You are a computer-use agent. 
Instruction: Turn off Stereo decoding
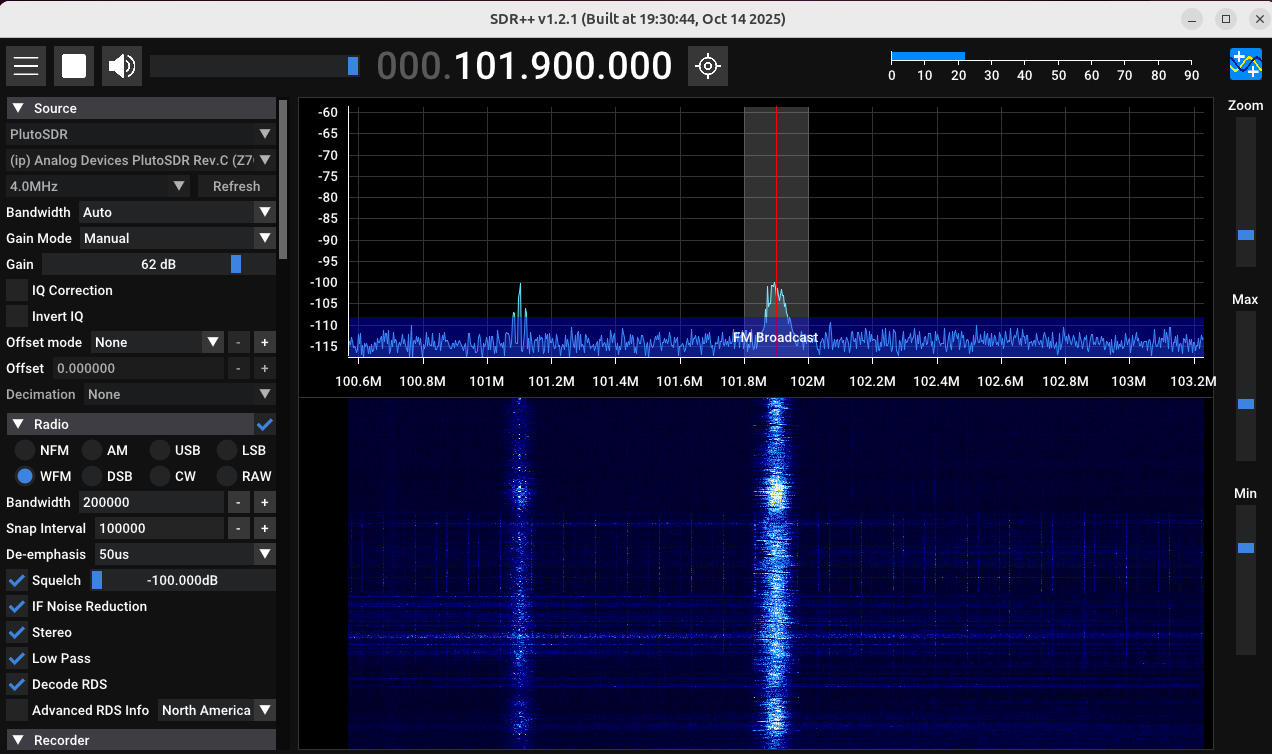(x=16, y=632)
